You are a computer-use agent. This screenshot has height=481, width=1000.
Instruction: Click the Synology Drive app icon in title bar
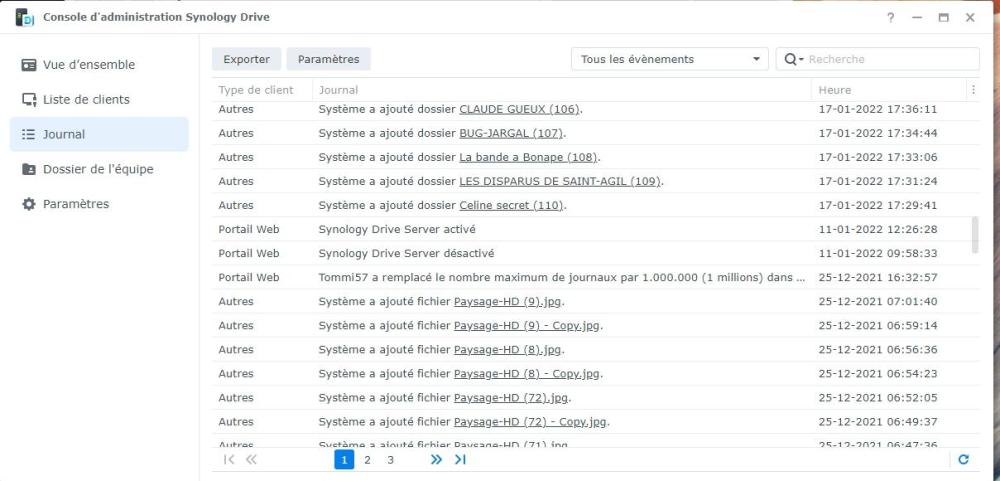(x=25, y=17)
